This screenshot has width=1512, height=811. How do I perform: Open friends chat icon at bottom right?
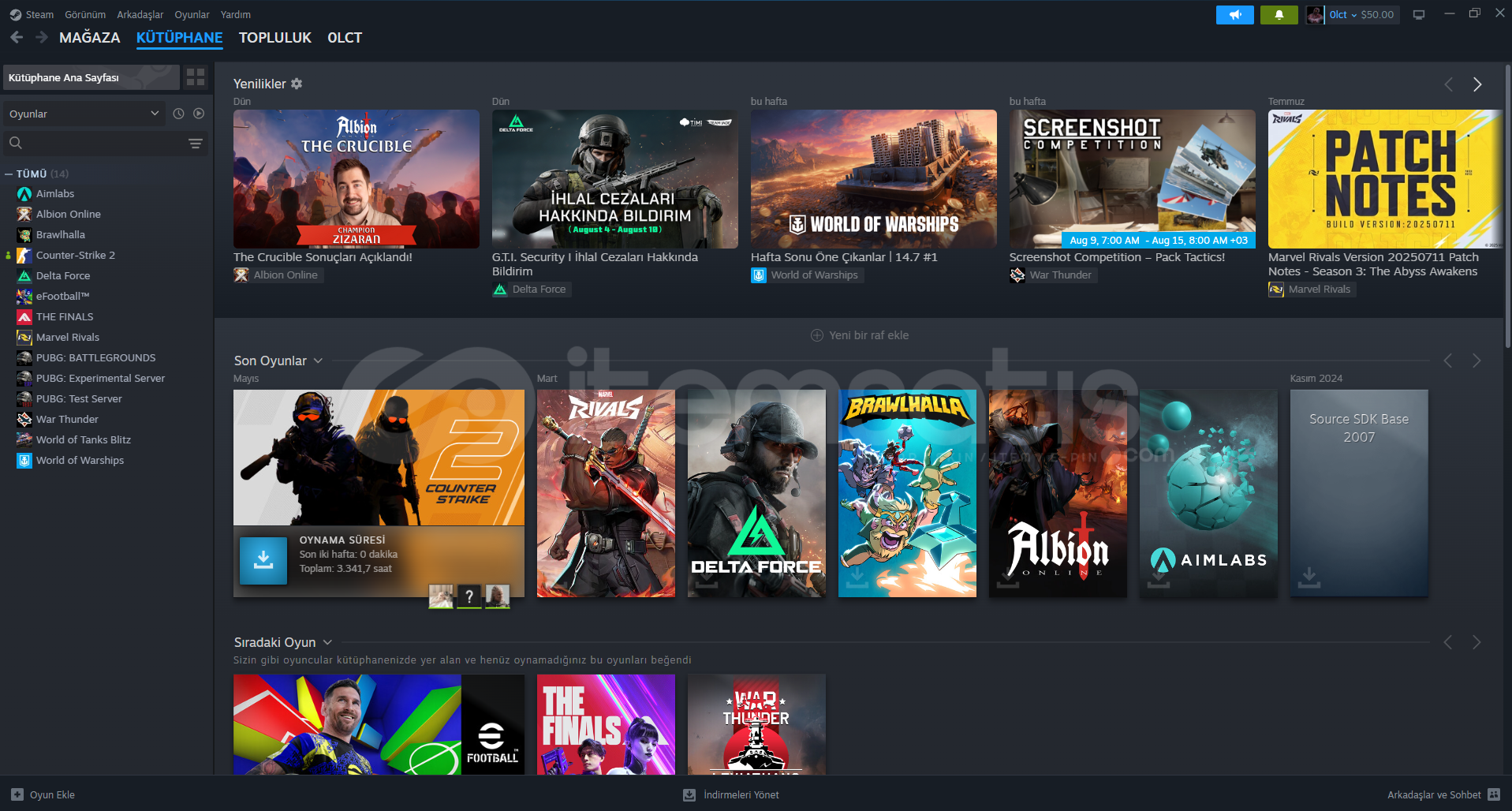tap(1494, 794)
